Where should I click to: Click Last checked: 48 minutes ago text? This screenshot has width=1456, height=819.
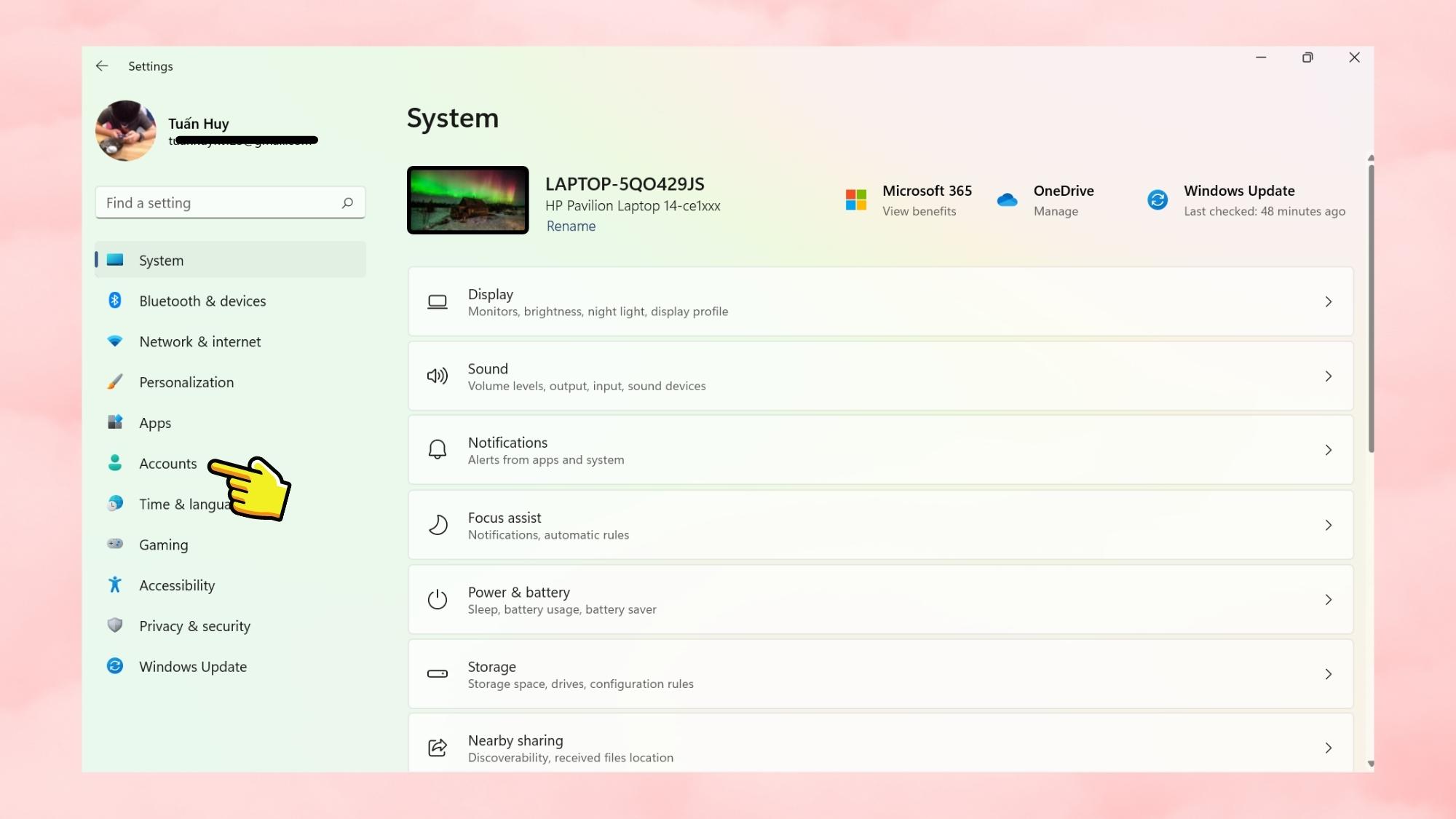[x=1265, y=211]
